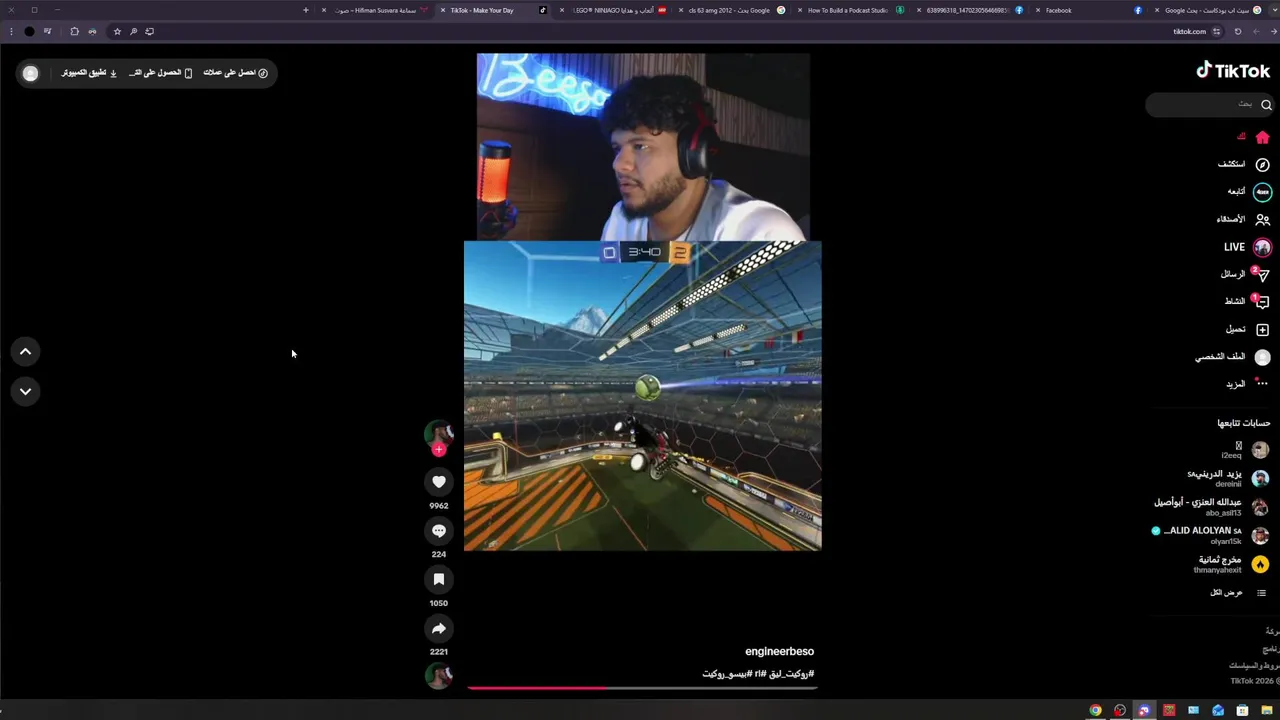
Task: Go to next video with down arrow
Action: (25, 391)
